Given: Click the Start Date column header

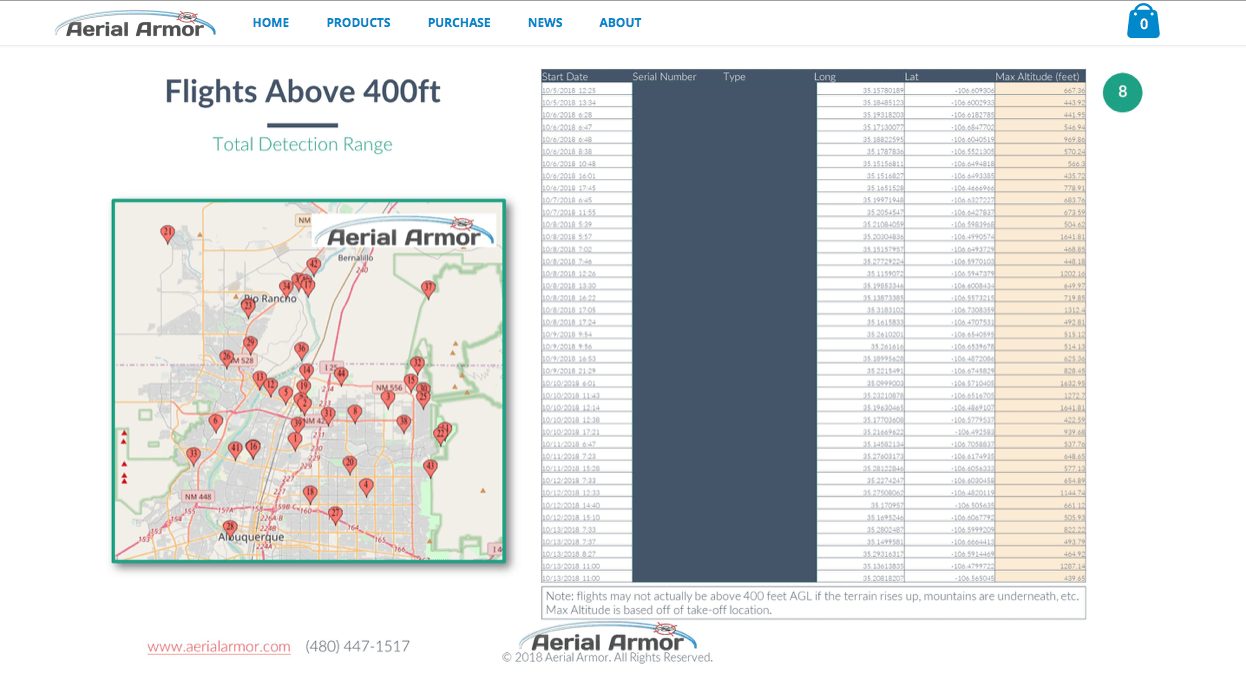Looking at the screenshot, I should pos(565,77).
